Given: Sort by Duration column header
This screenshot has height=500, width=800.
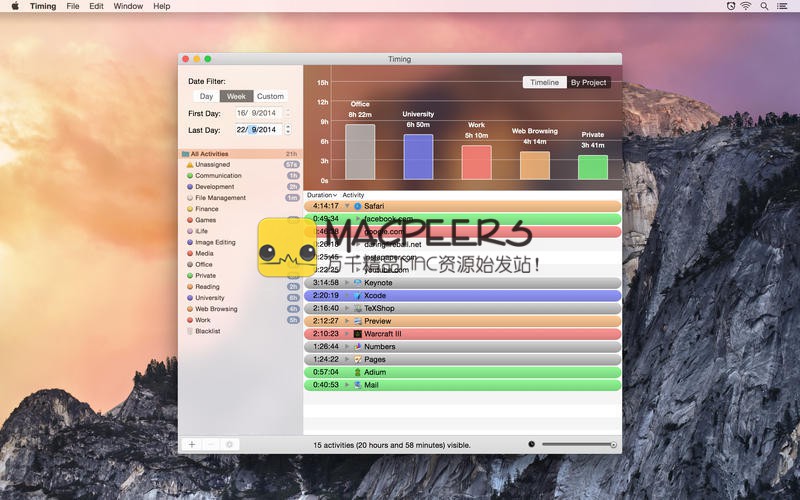Looking at the screenshot, I should 322,195.
